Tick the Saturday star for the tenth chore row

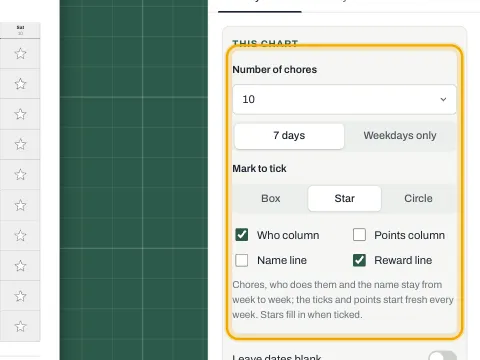(20, 327)
